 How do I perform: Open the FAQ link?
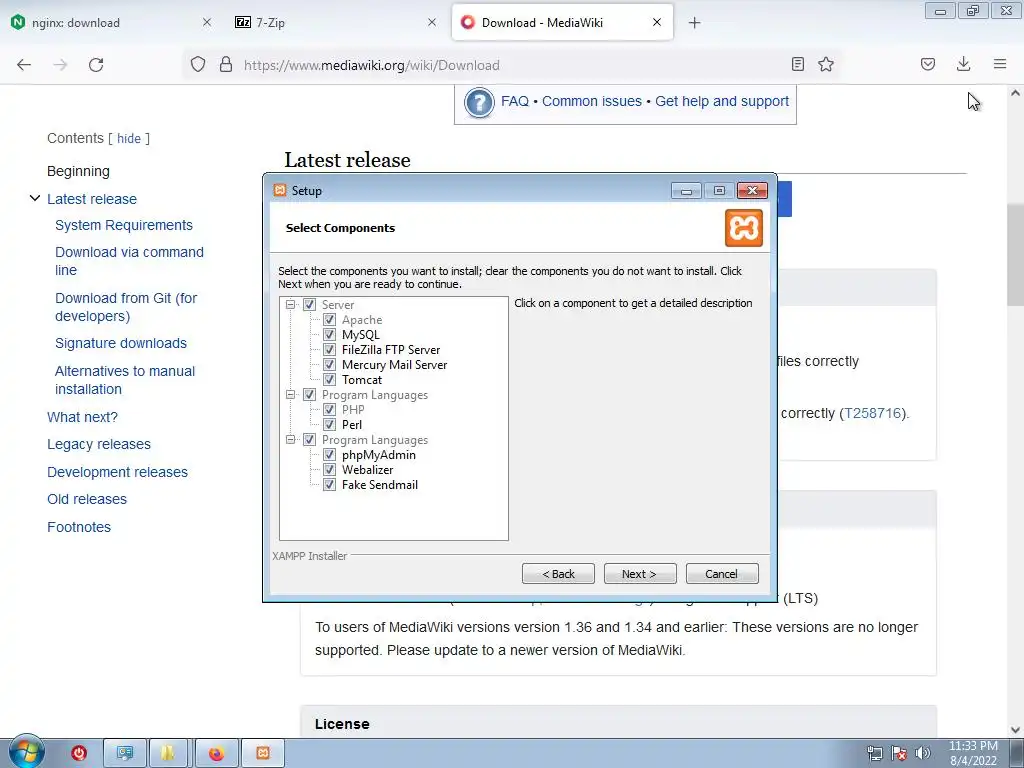tap(515, 101)
